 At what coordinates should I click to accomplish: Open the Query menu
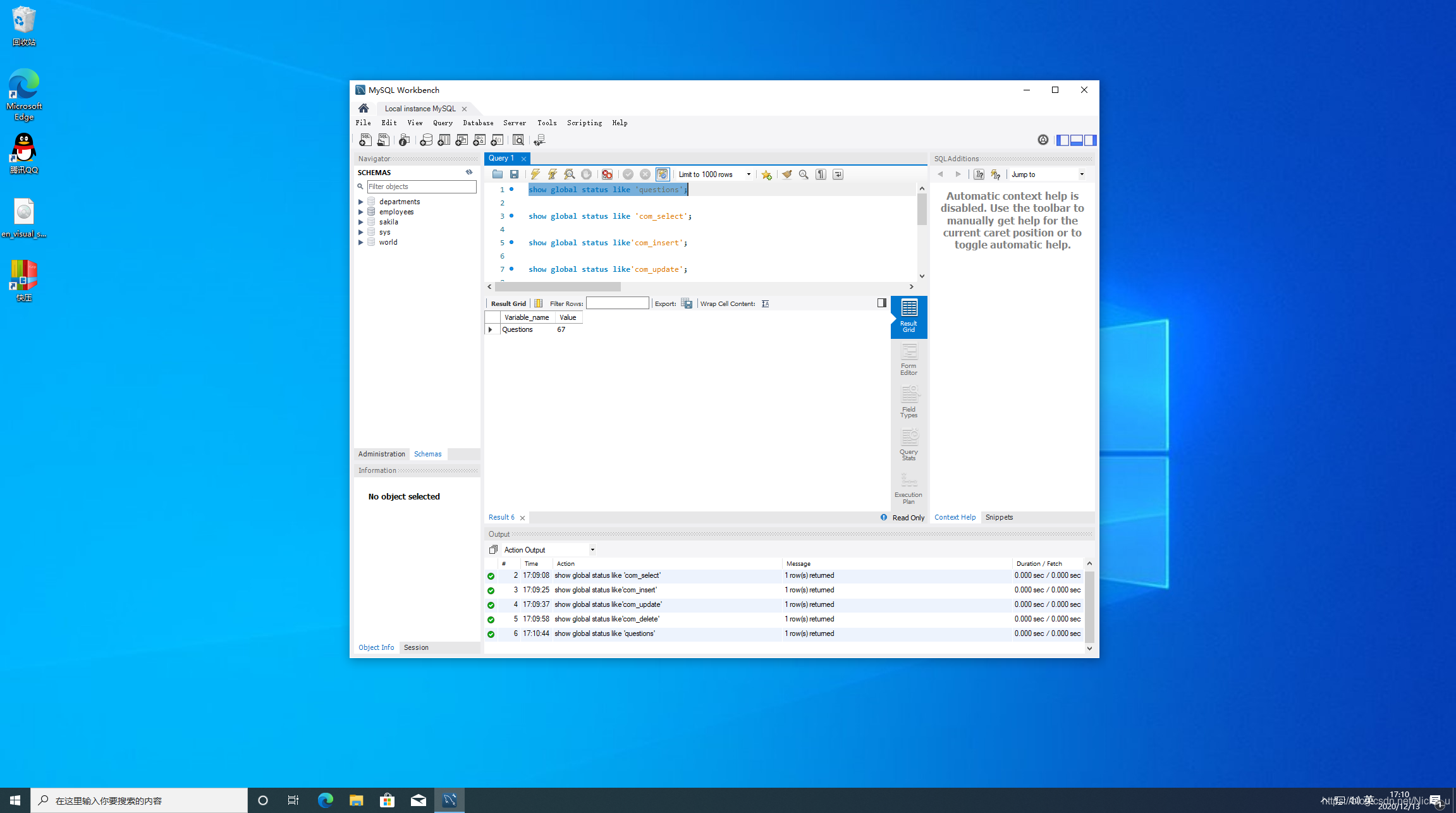pyautogui.click(x=443, y=123)
